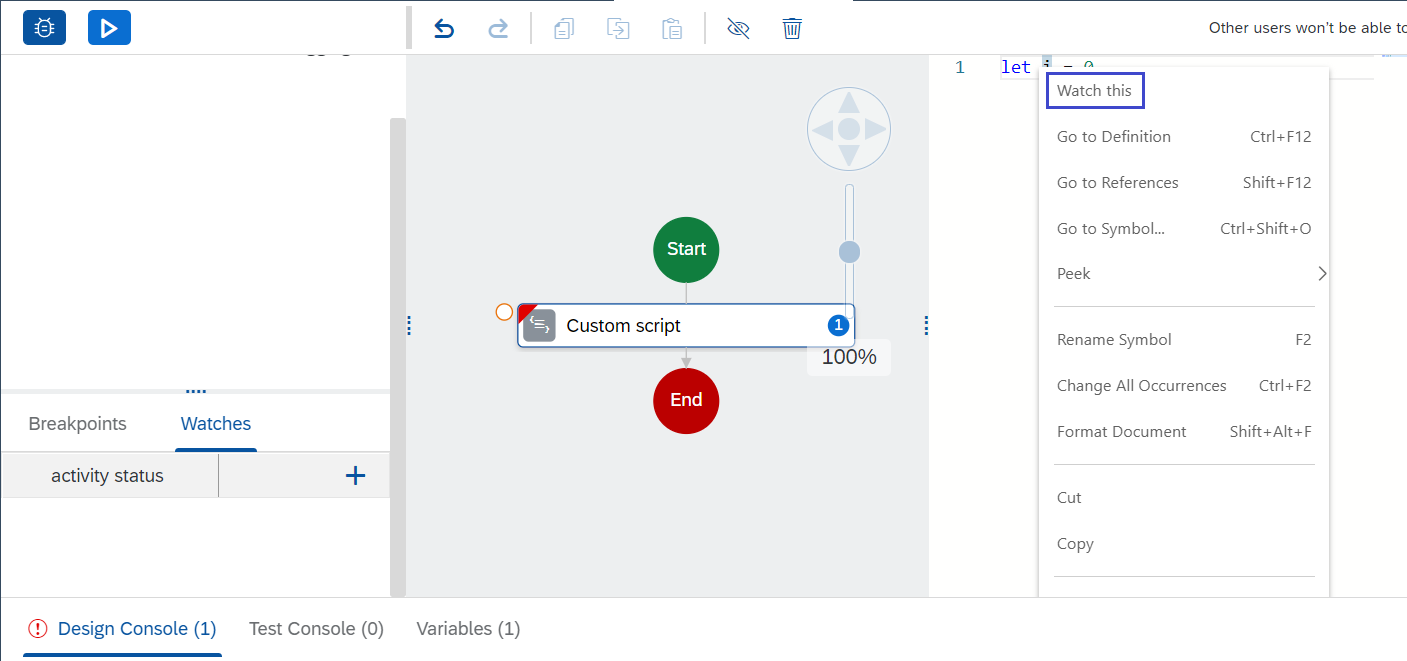Open the Test Console tab

point(316,629)
